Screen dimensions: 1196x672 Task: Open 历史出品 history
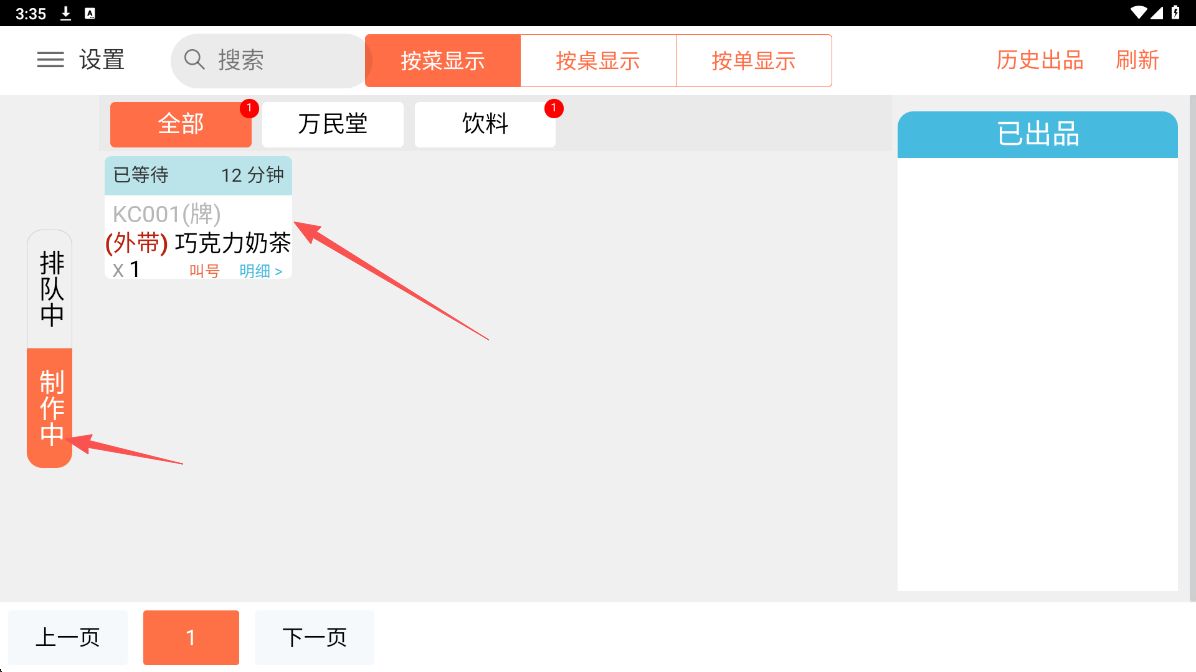[1039, 60]
